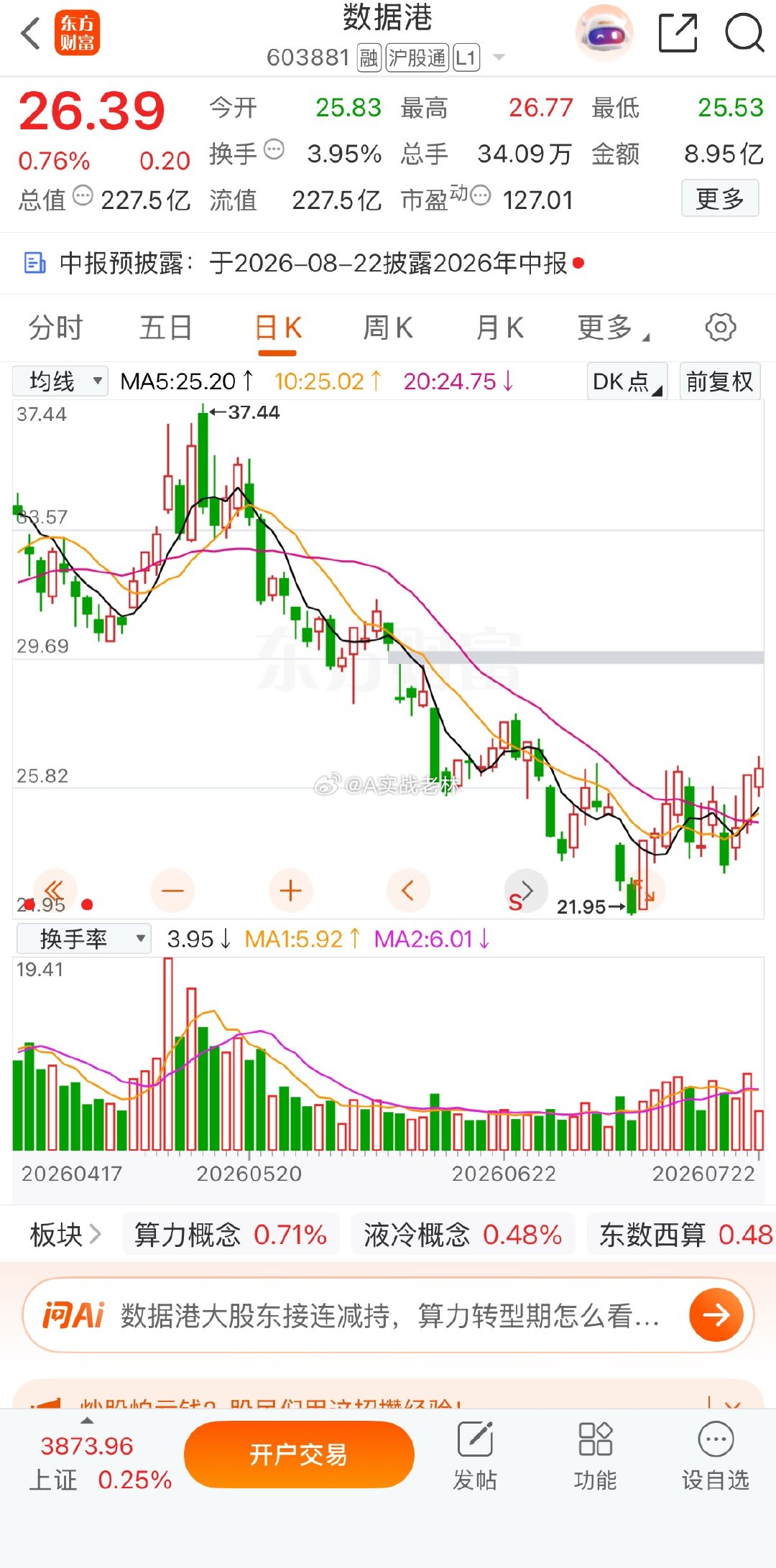The width and height of the screenshot is (776, 1568).
Task: Tap the back arrow icon
Action: (x=31, y=33)
